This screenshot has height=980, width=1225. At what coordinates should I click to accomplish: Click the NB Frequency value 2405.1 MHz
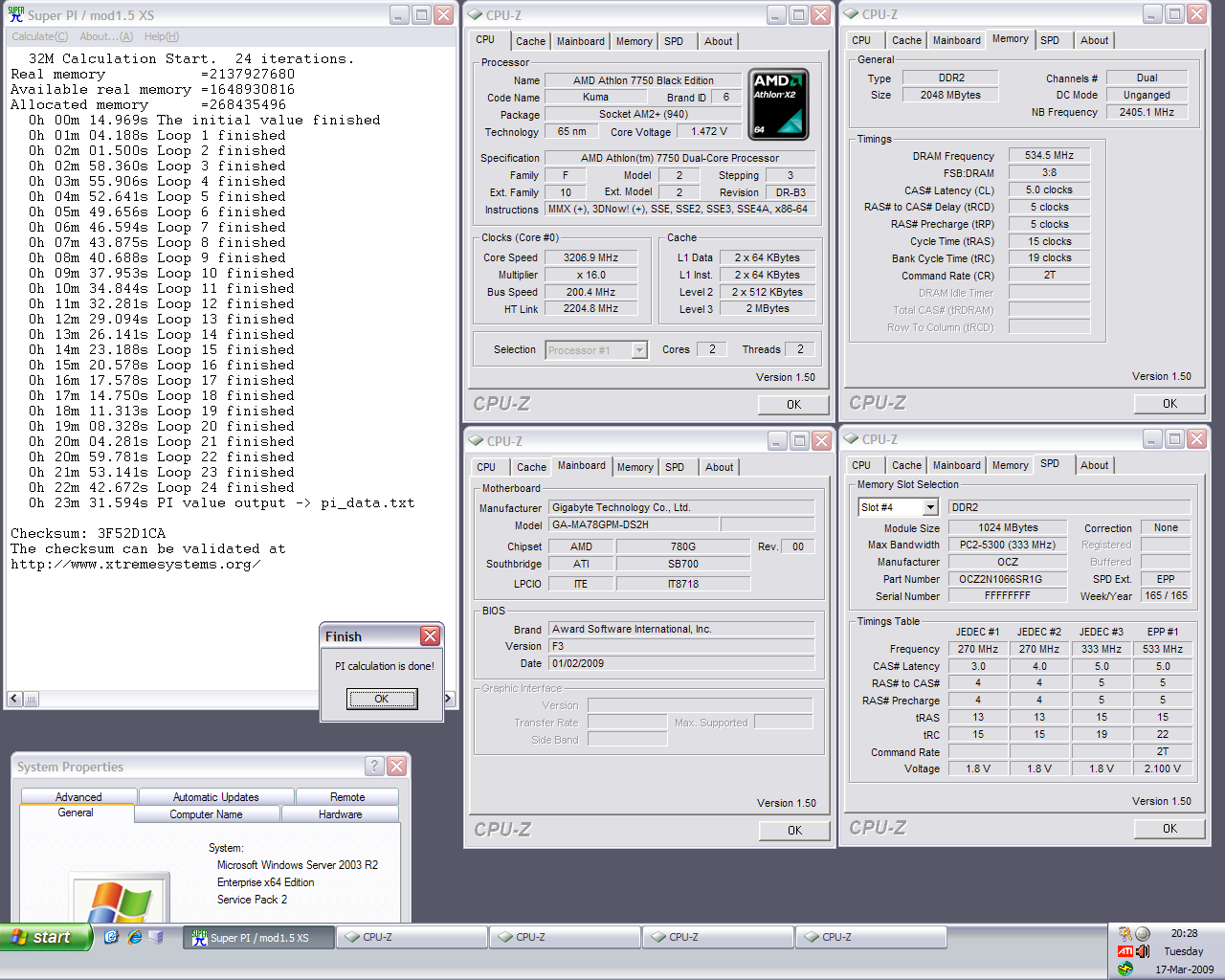[1147, 112]
